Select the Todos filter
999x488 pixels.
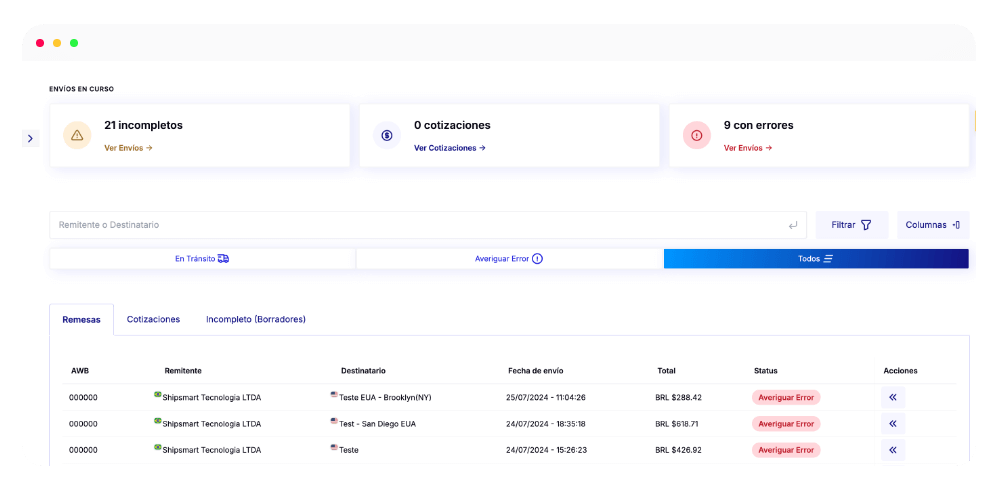tap(815, 259)
